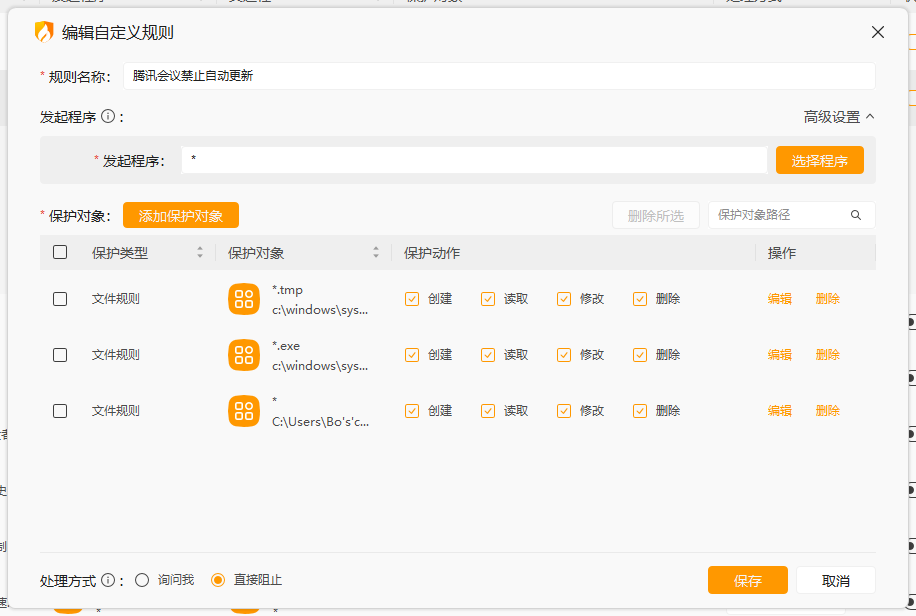Image resolution: width=916 pixels, height=616 pixels.
Task: Toggle the select-all checkbox in table header
Action: pyautogui.click(x=60, y=253)
